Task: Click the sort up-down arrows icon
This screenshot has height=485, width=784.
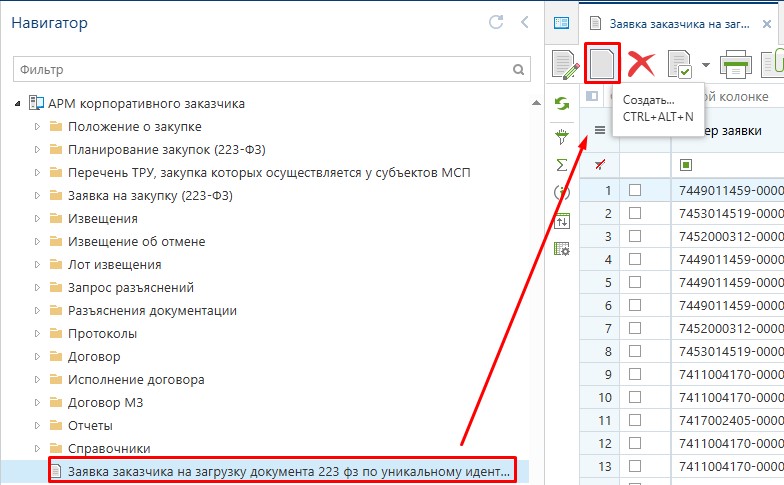Action: 562,220
